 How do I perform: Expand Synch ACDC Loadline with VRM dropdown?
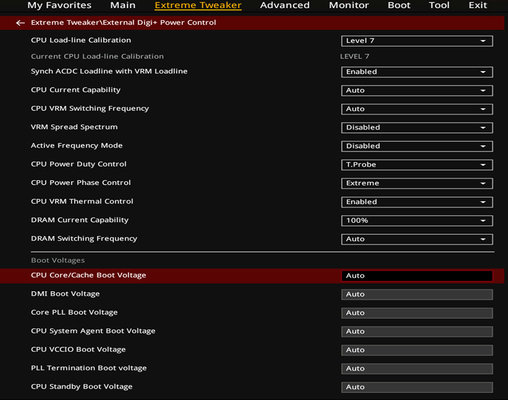tap(417, 72)
